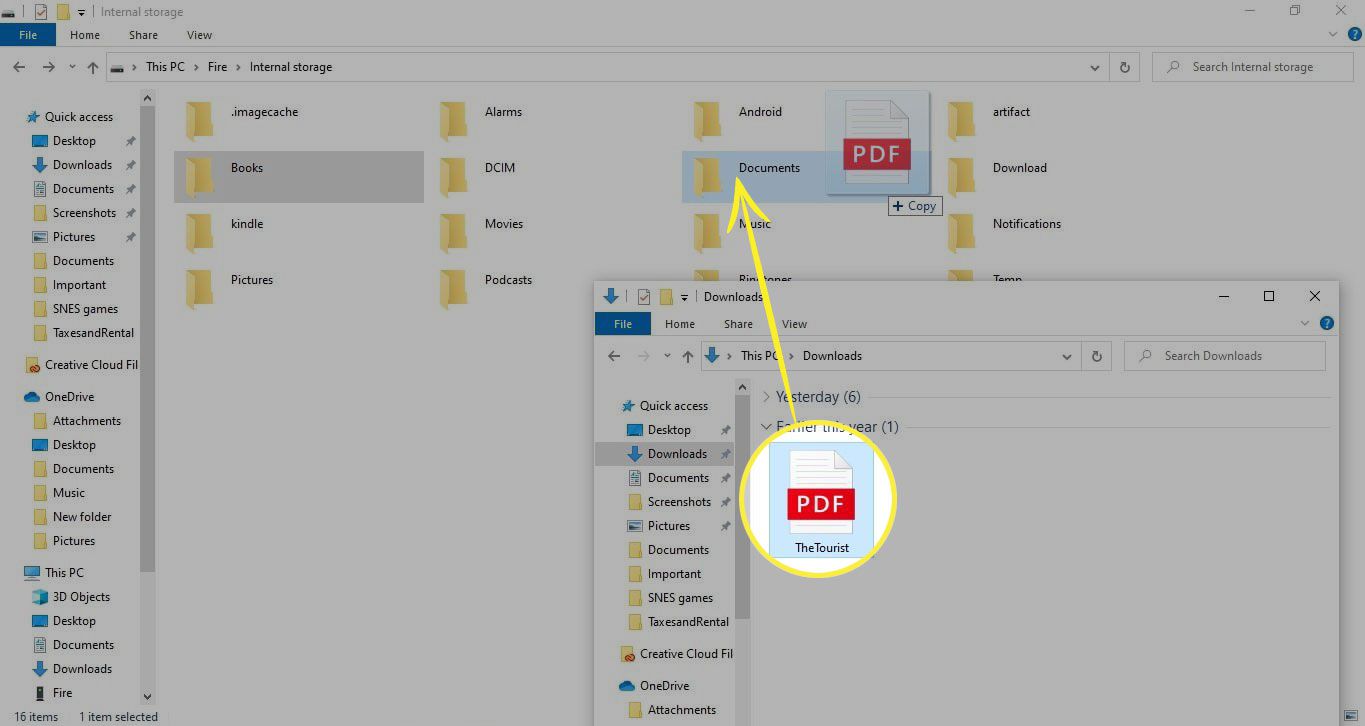This screenshot has width=1365, height=726.
Task: Open the Podcasts folder
Action: click(x=488, y=289)
